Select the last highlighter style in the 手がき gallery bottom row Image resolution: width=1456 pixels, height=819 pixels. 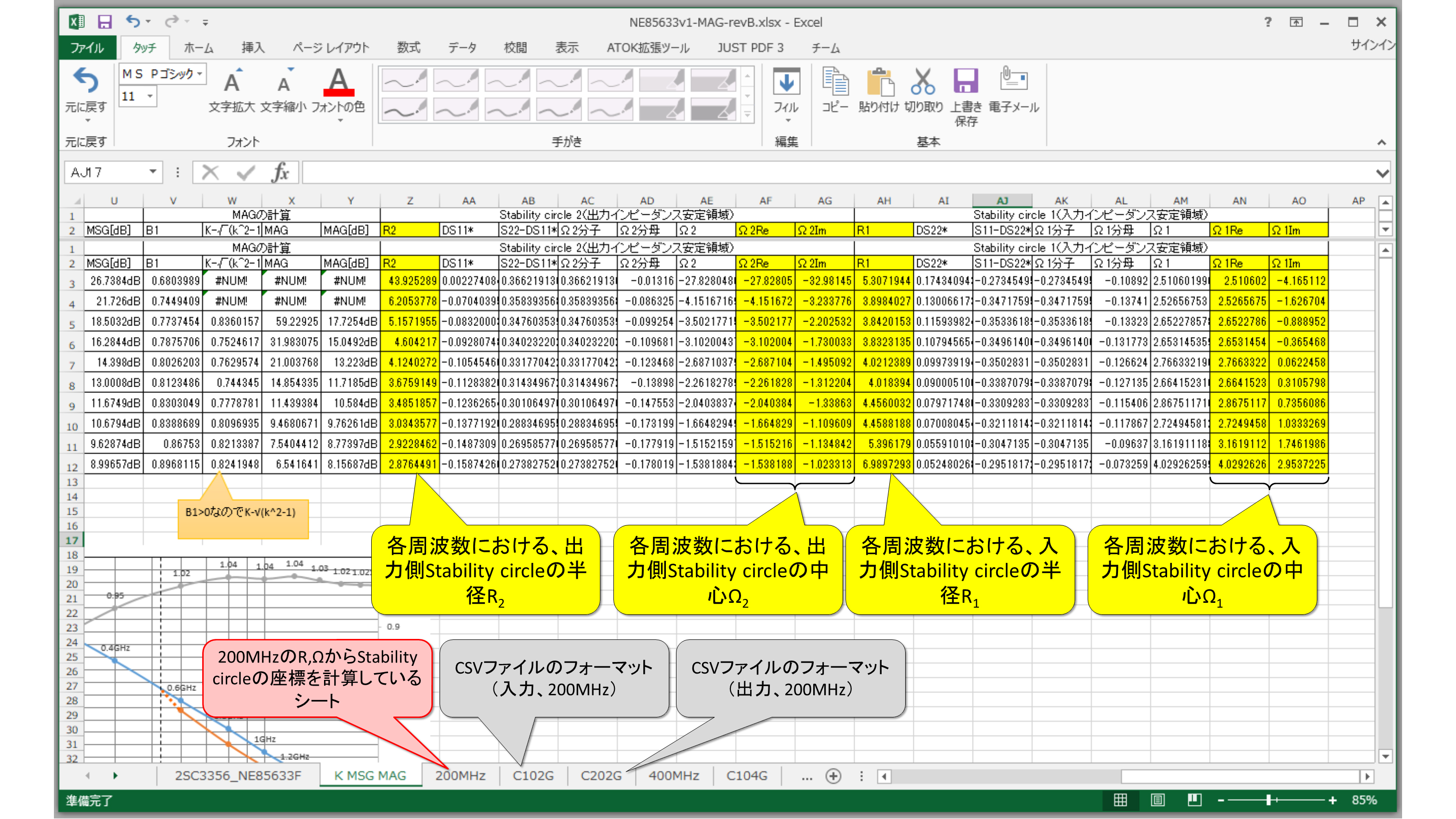click(x=713, y=109)
